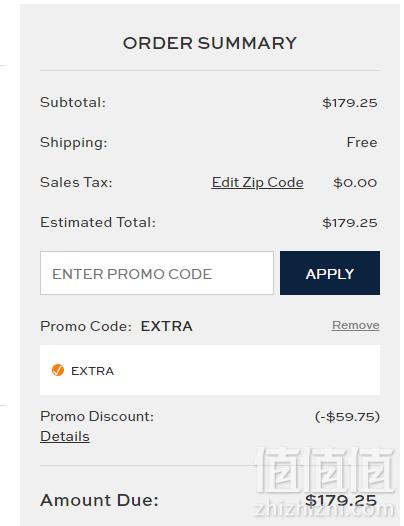Viewport: 404px width, 526px height.
Task: Click the Subtotal amount $179.25
Action: [x=350, y=103]
